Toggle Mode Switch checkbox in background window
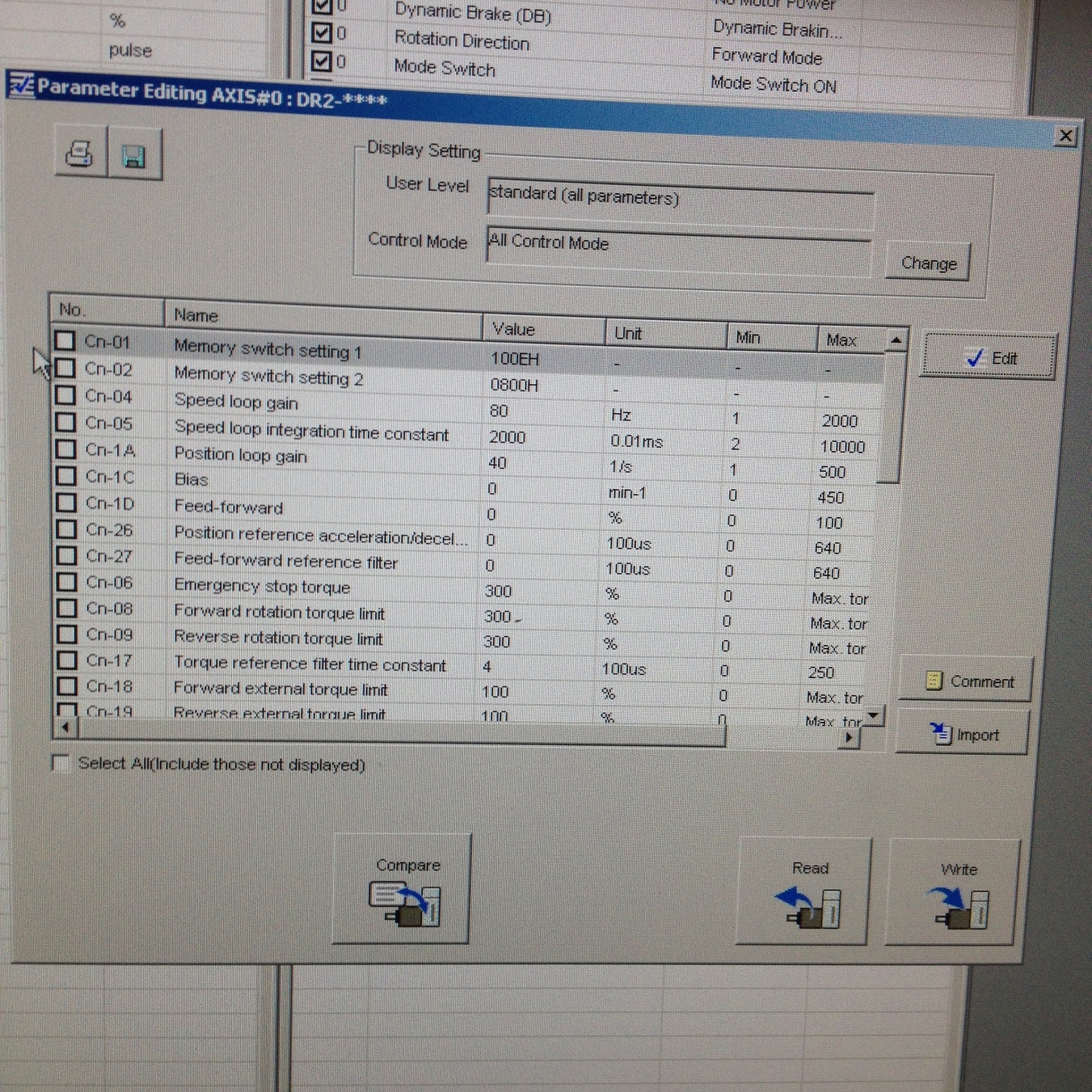The height and width of the screenshot is (1092, 1092). [x=321, y=61]
